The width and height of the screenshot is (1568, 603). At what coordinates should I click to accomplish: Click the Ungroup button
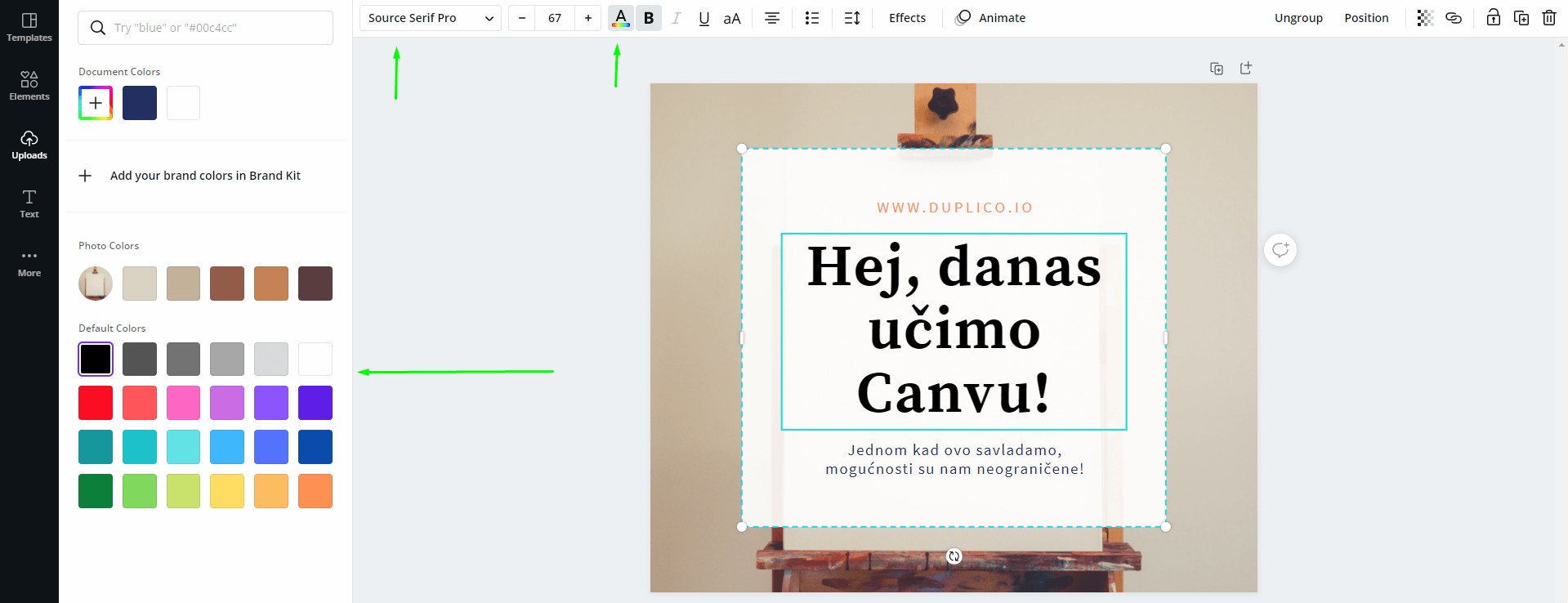tap(1298, 18)
